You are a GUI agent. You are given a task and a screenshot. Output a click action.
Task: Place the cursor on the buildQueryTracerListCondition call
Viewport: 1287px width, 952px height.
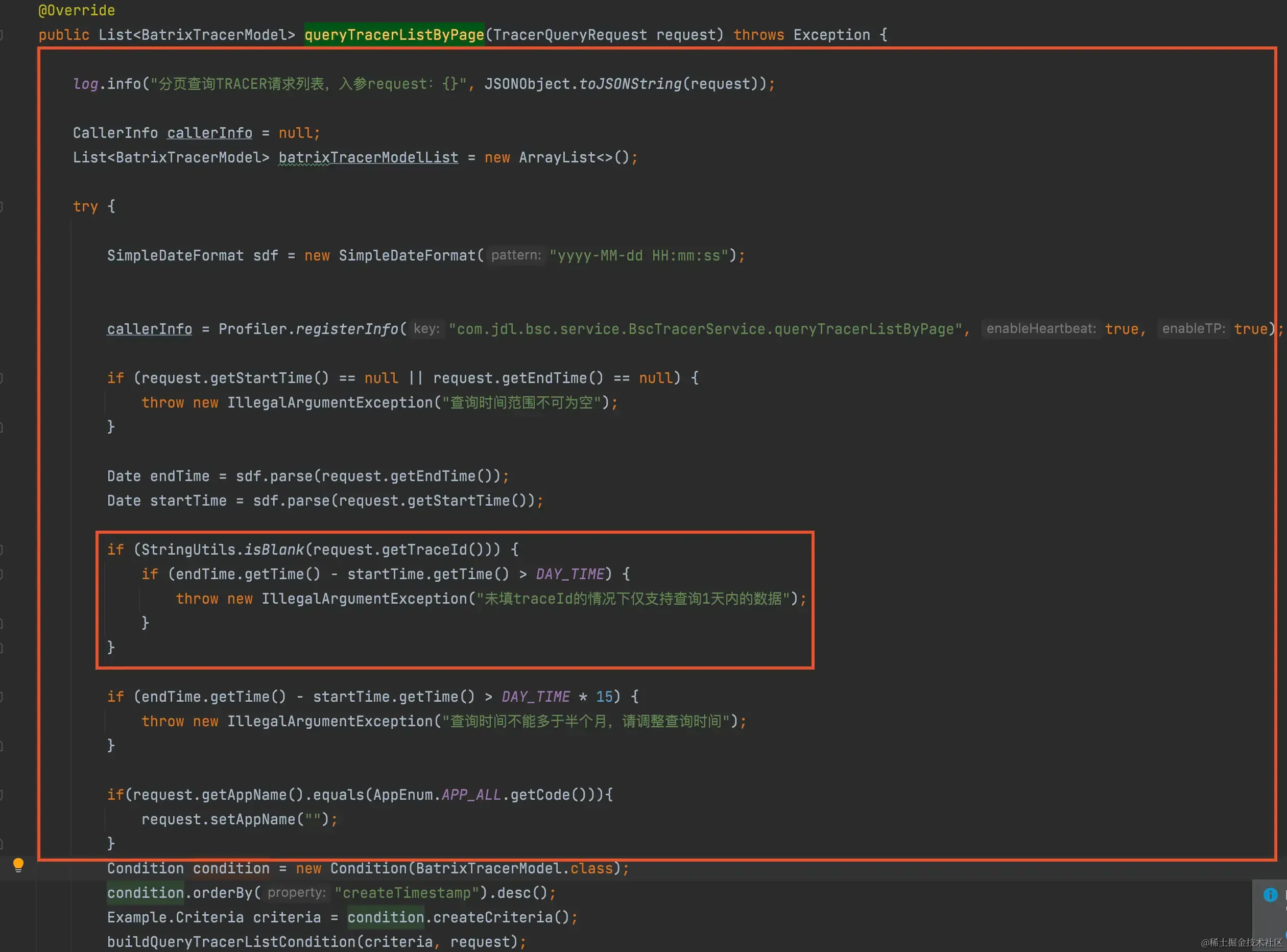(x=231, y=942)
